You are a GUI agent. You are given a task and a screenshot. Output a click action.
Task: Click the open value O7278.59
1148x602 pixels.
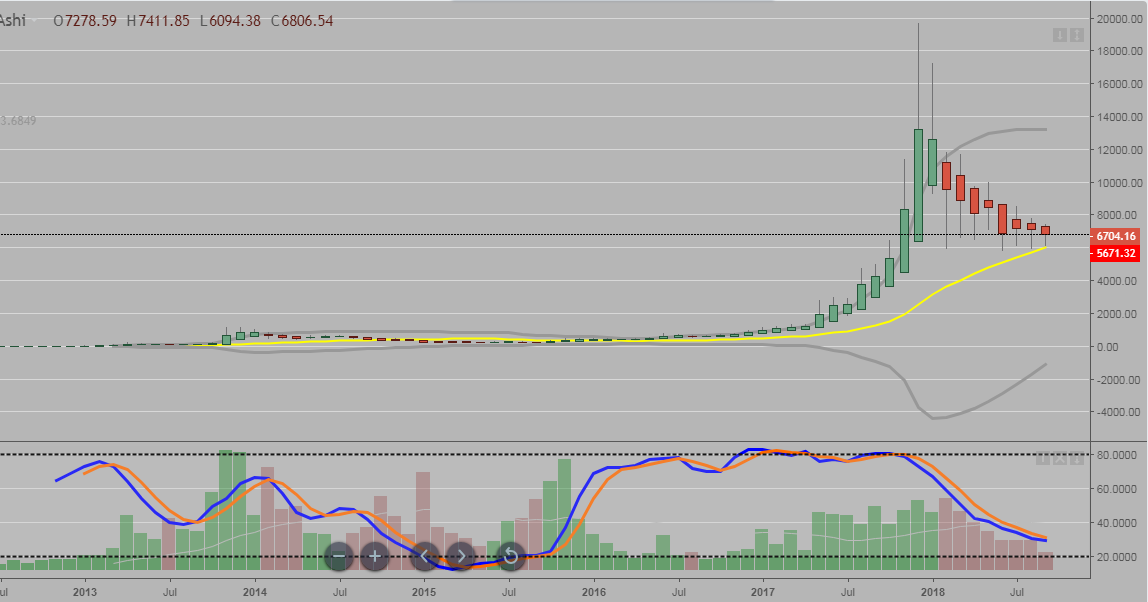tap(85, 21)
